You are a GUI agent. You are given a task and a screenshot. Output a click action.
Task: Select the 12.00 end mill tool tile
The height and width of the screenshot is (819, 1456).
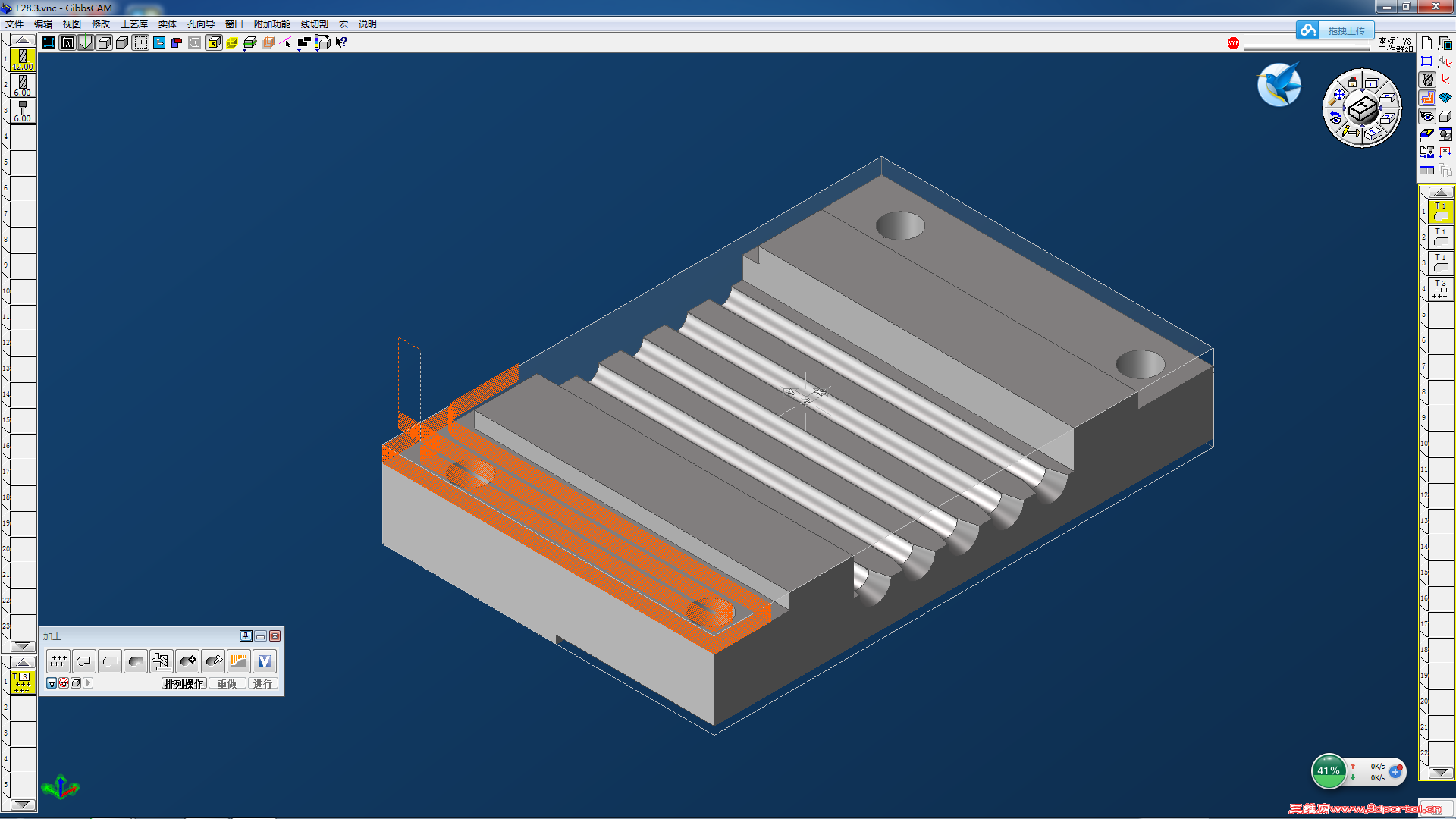coord(23,59)
